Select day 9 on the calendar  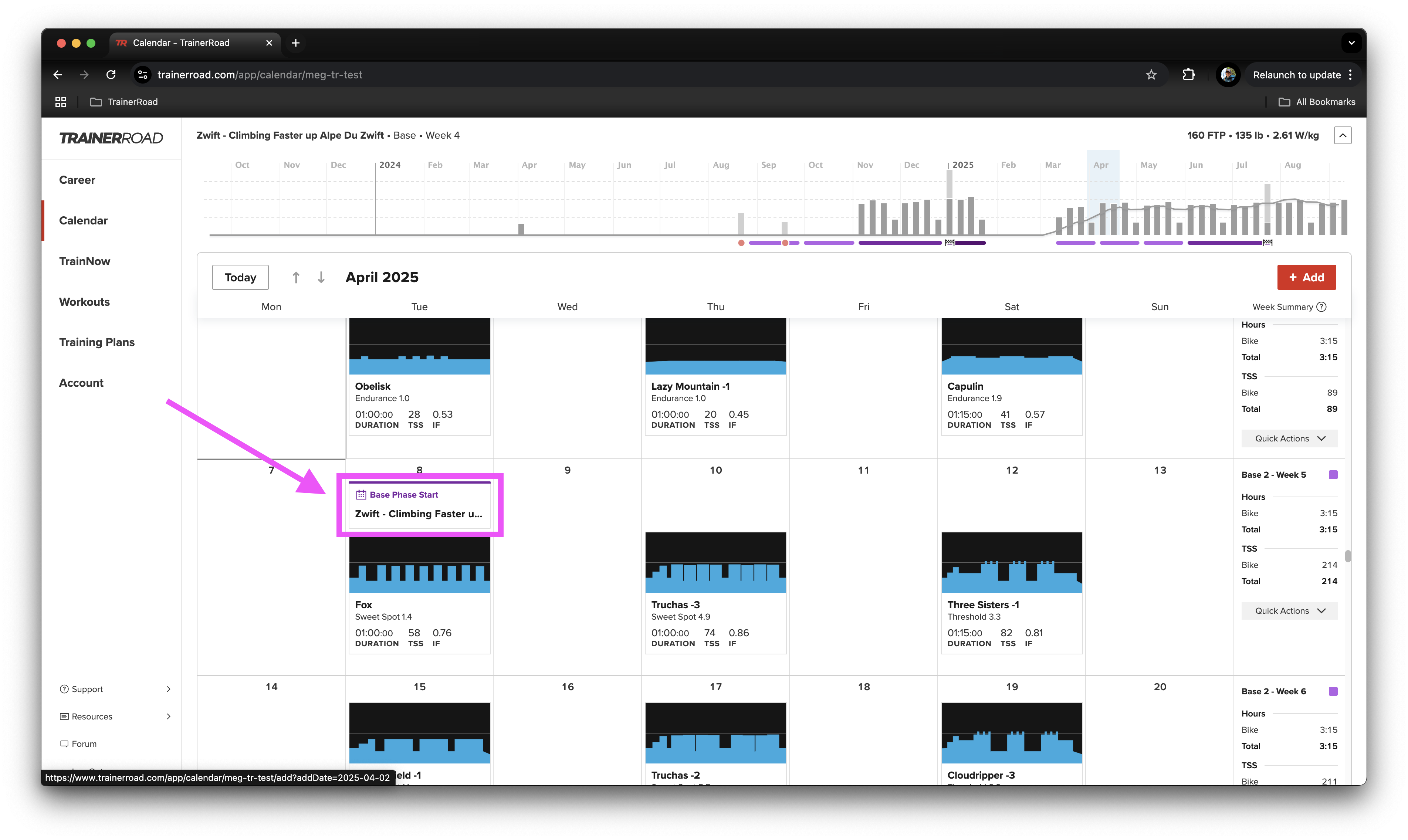(x=567, y=470)
